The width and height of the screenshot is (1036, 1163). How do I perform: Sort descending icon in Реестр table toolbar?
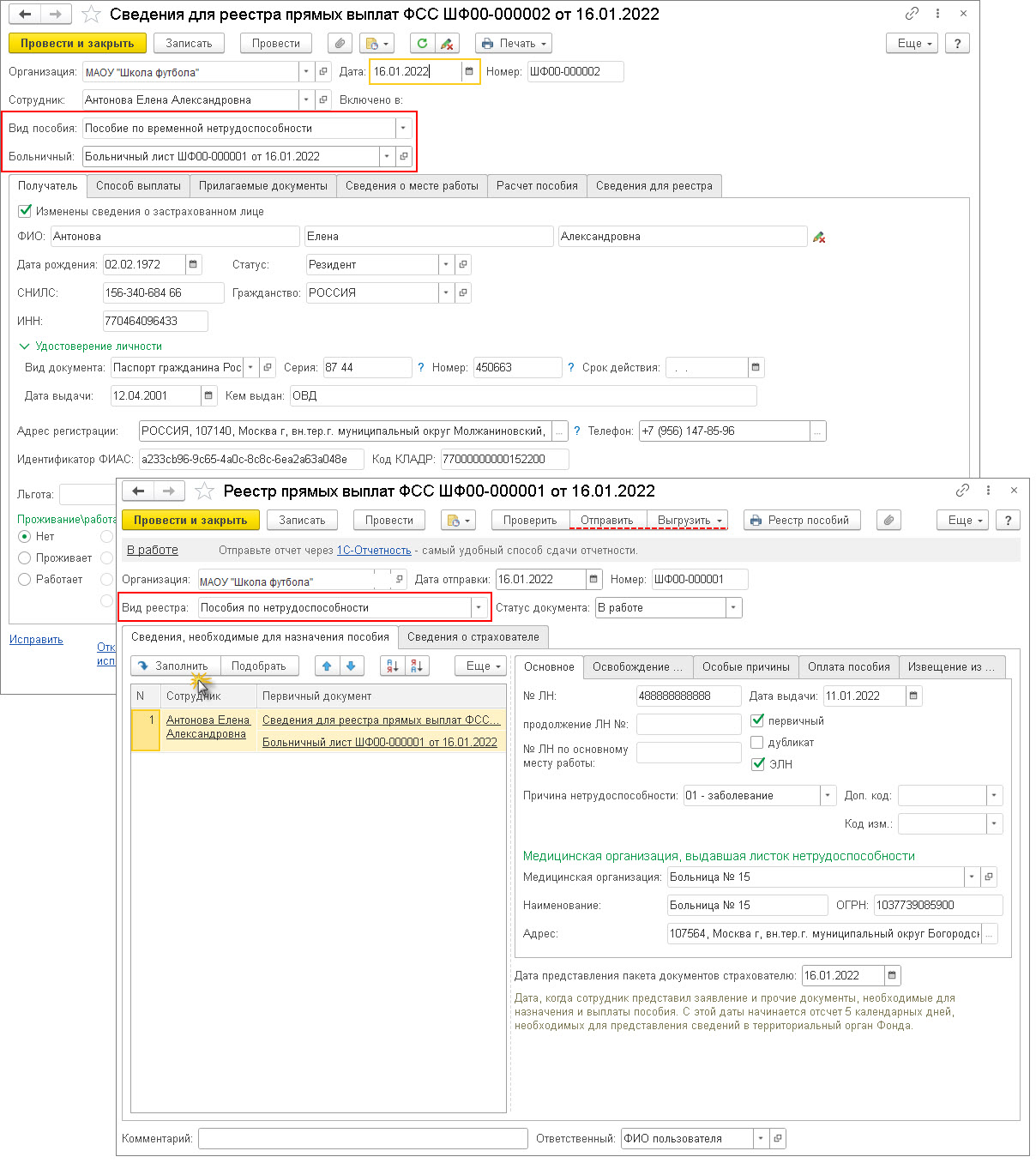coord(417,666)
